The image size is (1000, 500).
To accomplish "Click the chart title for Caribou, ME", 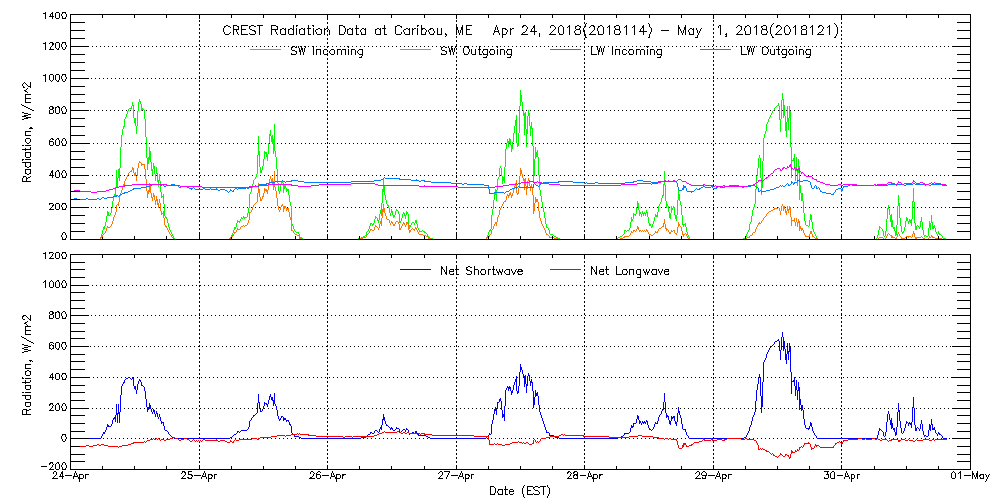I will pyautogui.click(x=530, y=31).
